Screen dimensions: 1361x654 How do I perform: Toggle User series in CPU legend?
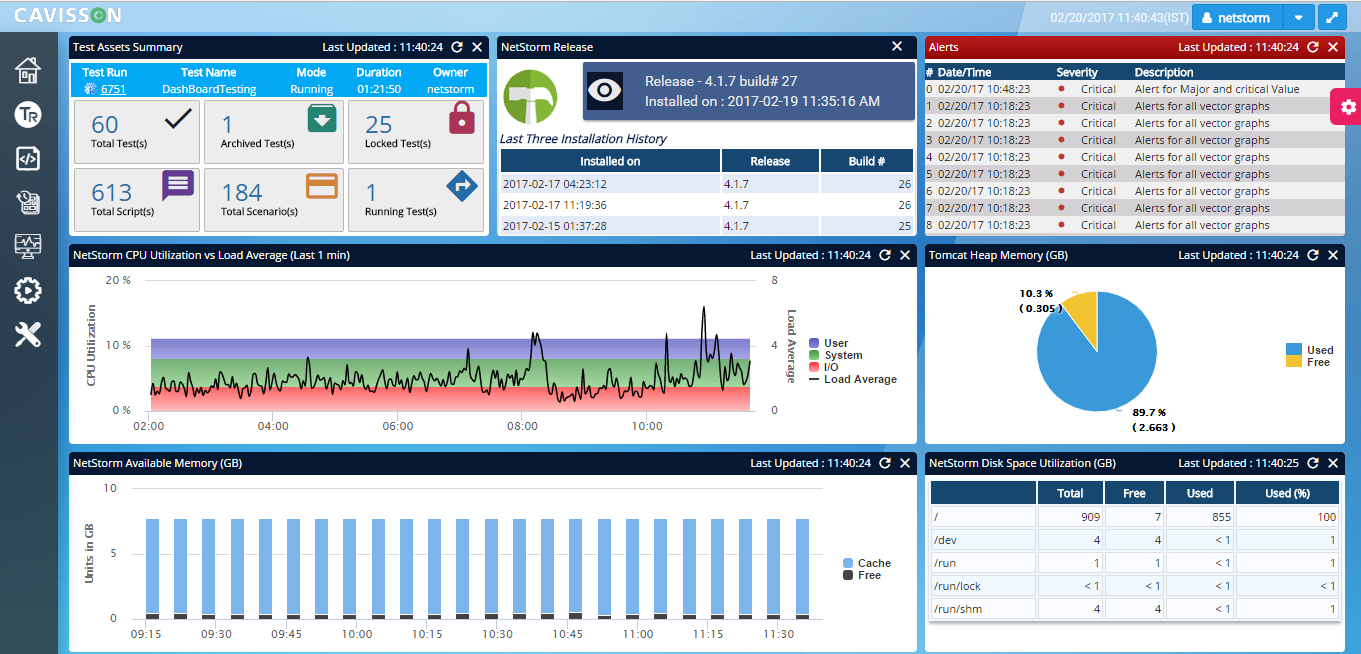[x=829, y=343]
